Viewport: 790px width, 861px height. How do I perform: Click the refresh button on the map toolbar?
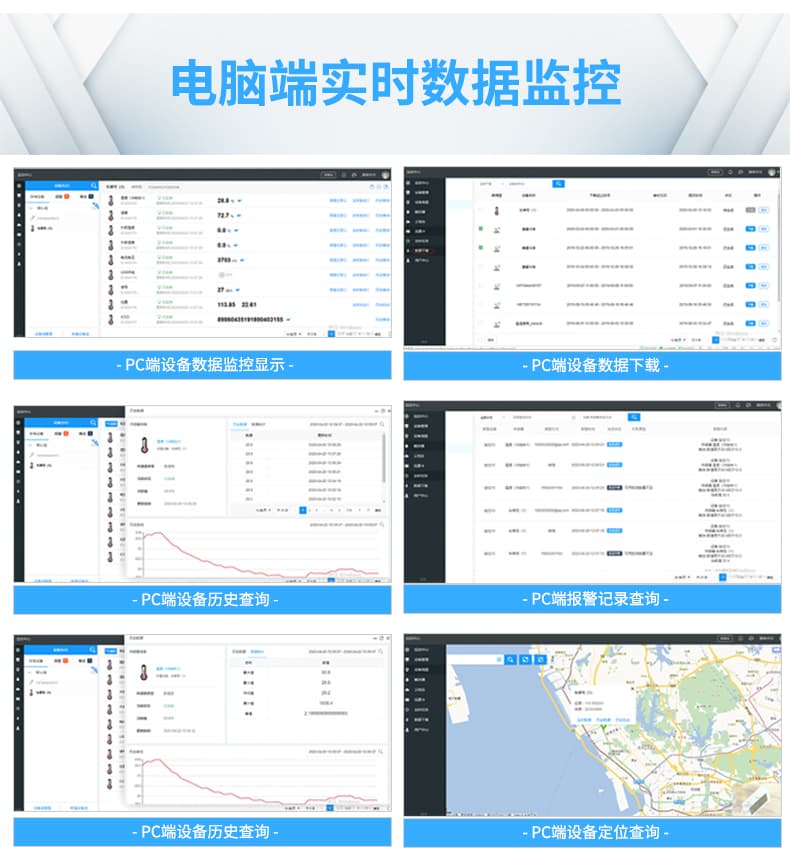coord(525,659)
